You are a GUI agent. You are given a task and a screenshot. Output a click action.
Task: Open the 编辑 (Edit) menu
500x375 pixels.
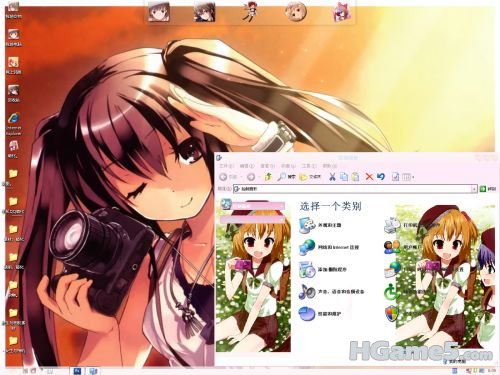click(x=247, y=166)
